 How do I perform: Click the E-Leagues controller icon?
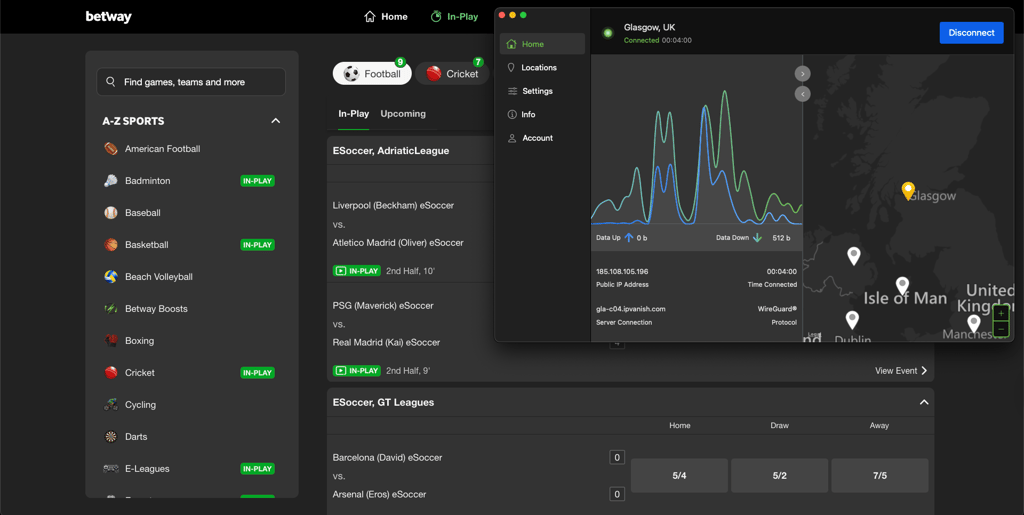[111, 468]
